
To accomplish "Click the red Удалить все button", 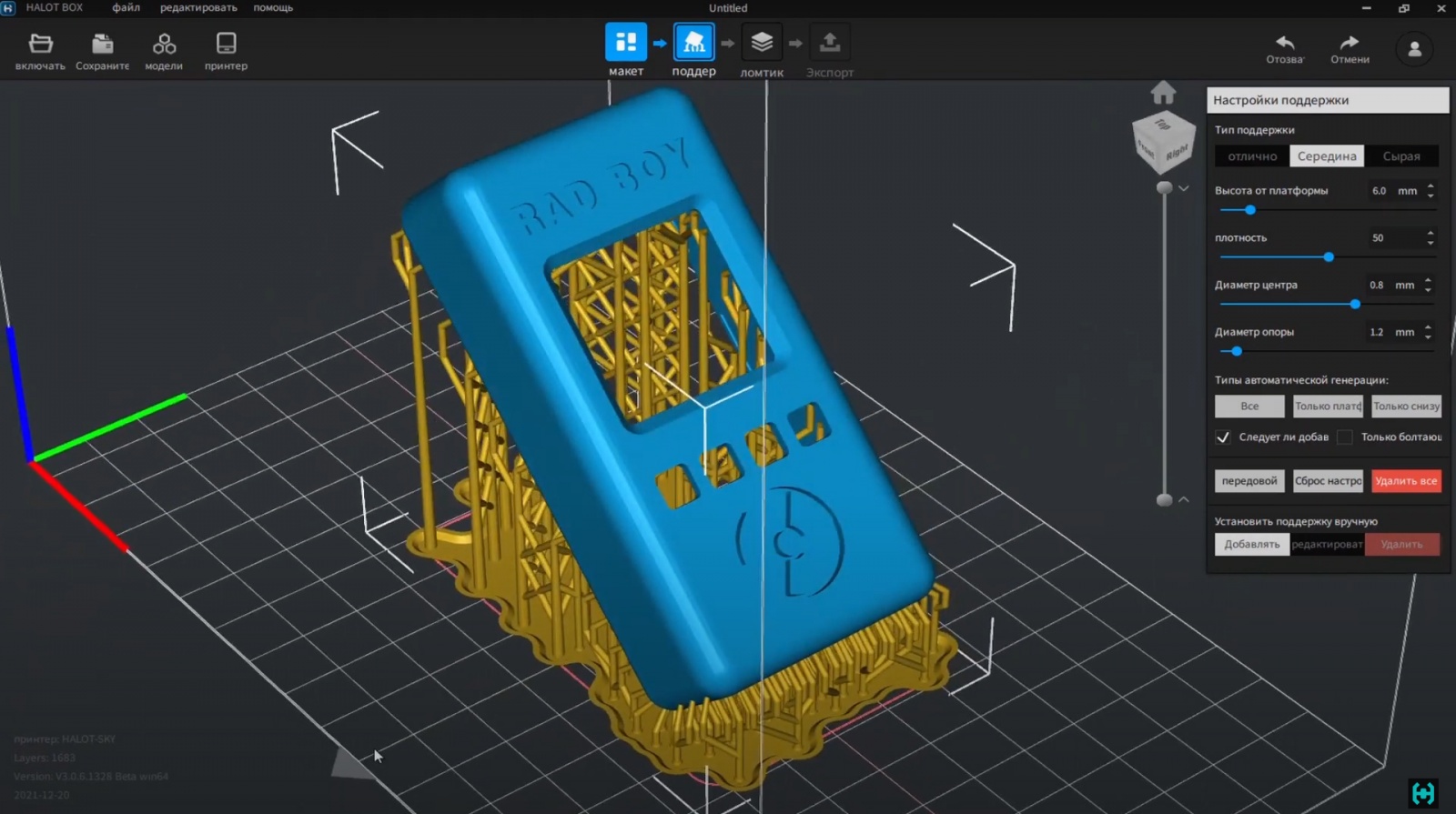I will coord(1406,481).
